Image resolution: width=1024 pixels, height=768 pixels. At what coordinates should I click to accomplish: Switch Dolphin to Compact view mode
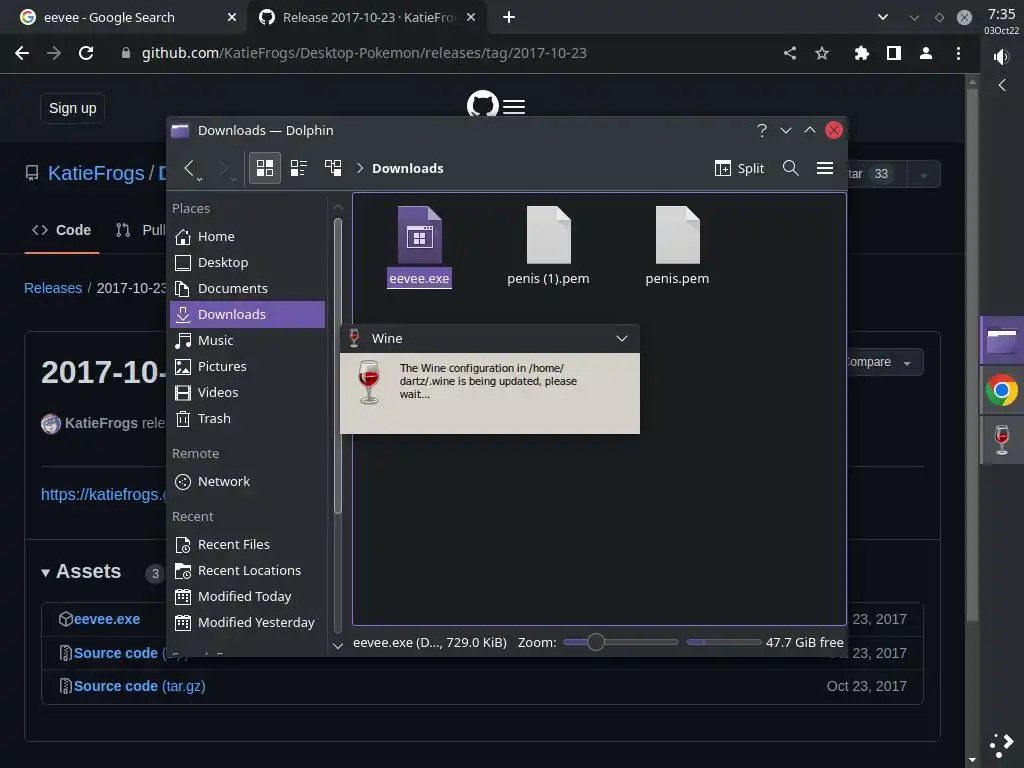coord(299,168)
